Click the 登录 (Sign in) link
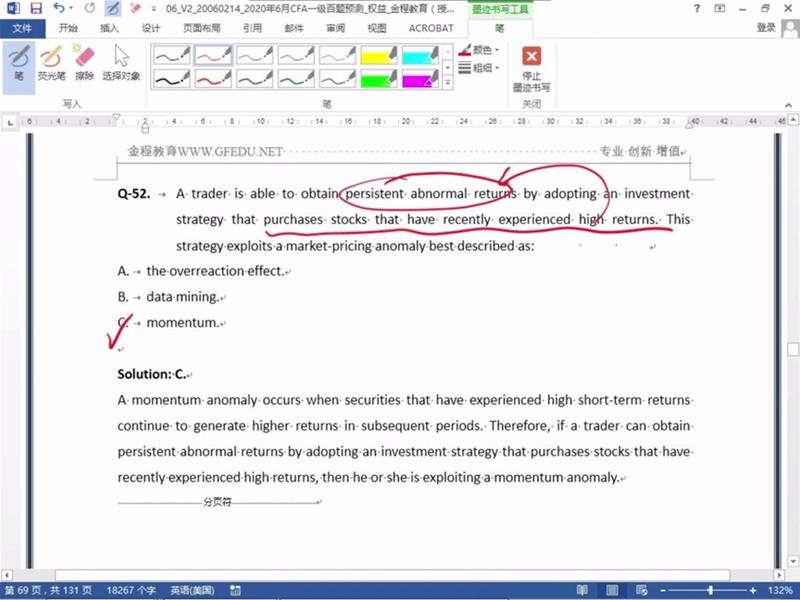Image resolution: width=800 pixels, height=600 pixels. tap(766, 28)
